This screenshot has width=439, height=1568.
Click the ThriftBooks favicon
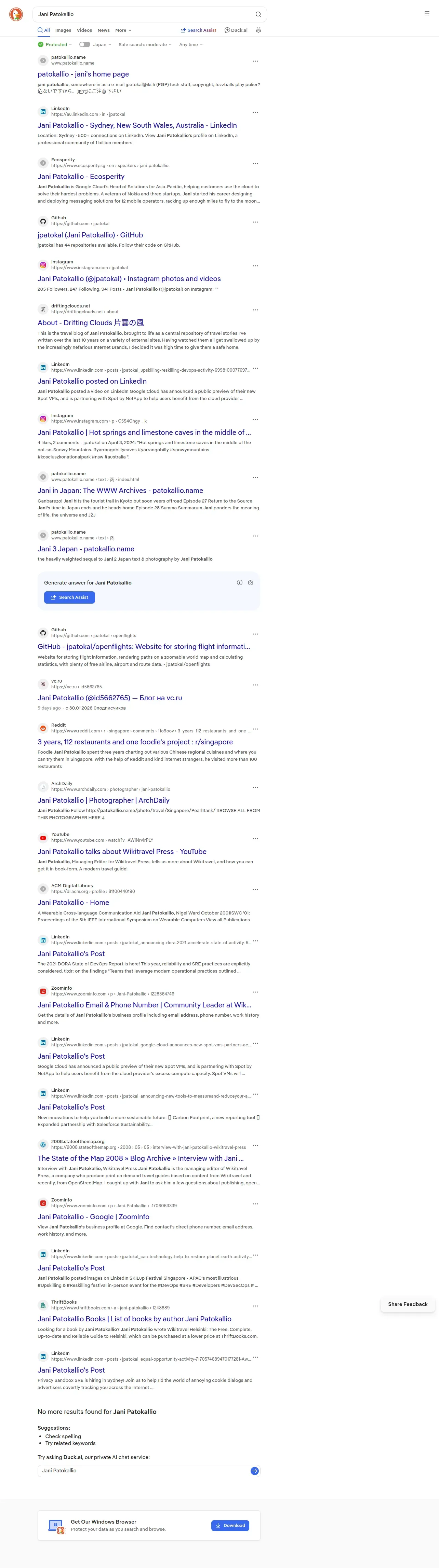pyautogui.click(x=43, y=1305)
